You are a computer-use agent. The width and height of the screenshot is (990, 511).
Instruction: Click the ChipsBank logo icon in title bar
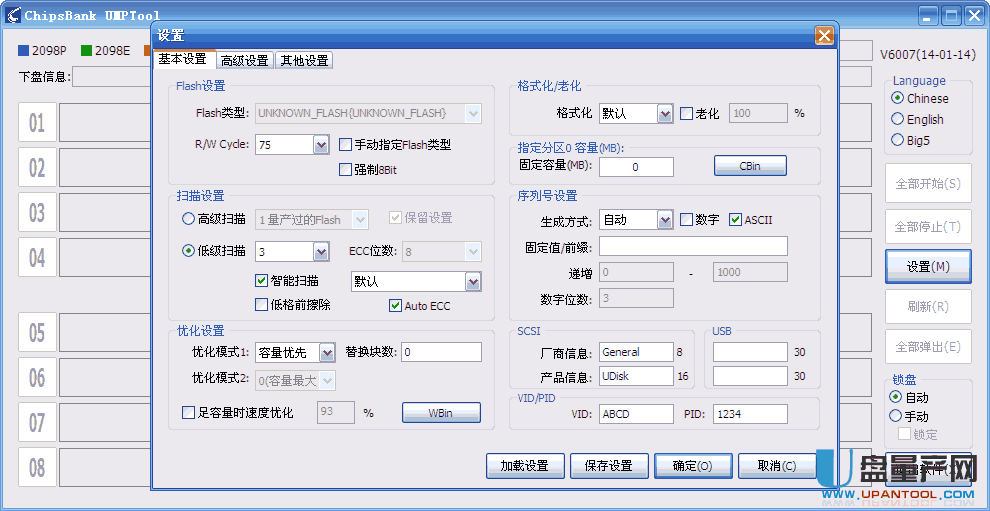pyautogui.click(x=13, y=15)
